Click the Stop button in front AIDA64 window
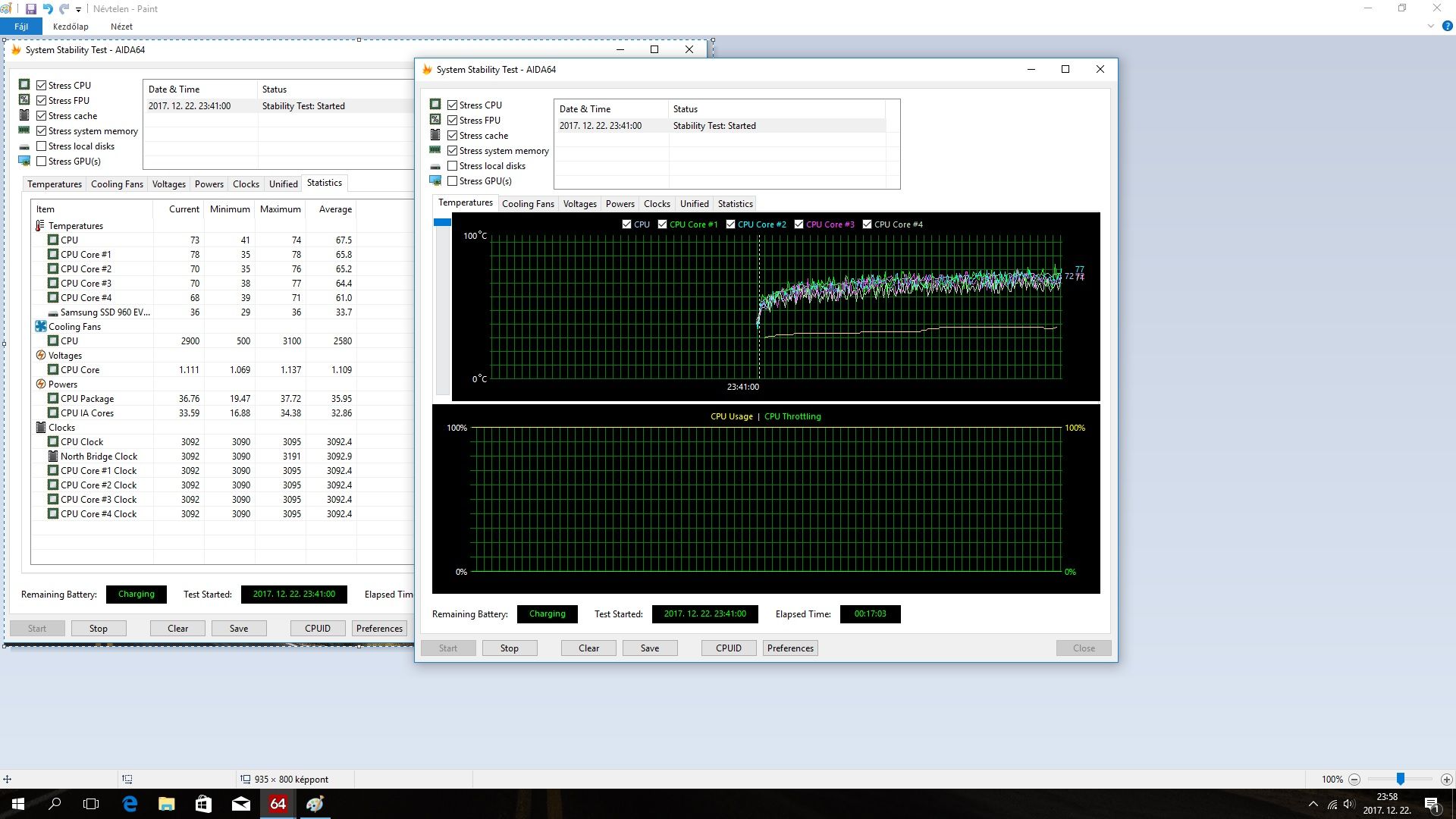The width and height of the screenshot is (1456, 819). pyautogui.click(x=510, y=648)
